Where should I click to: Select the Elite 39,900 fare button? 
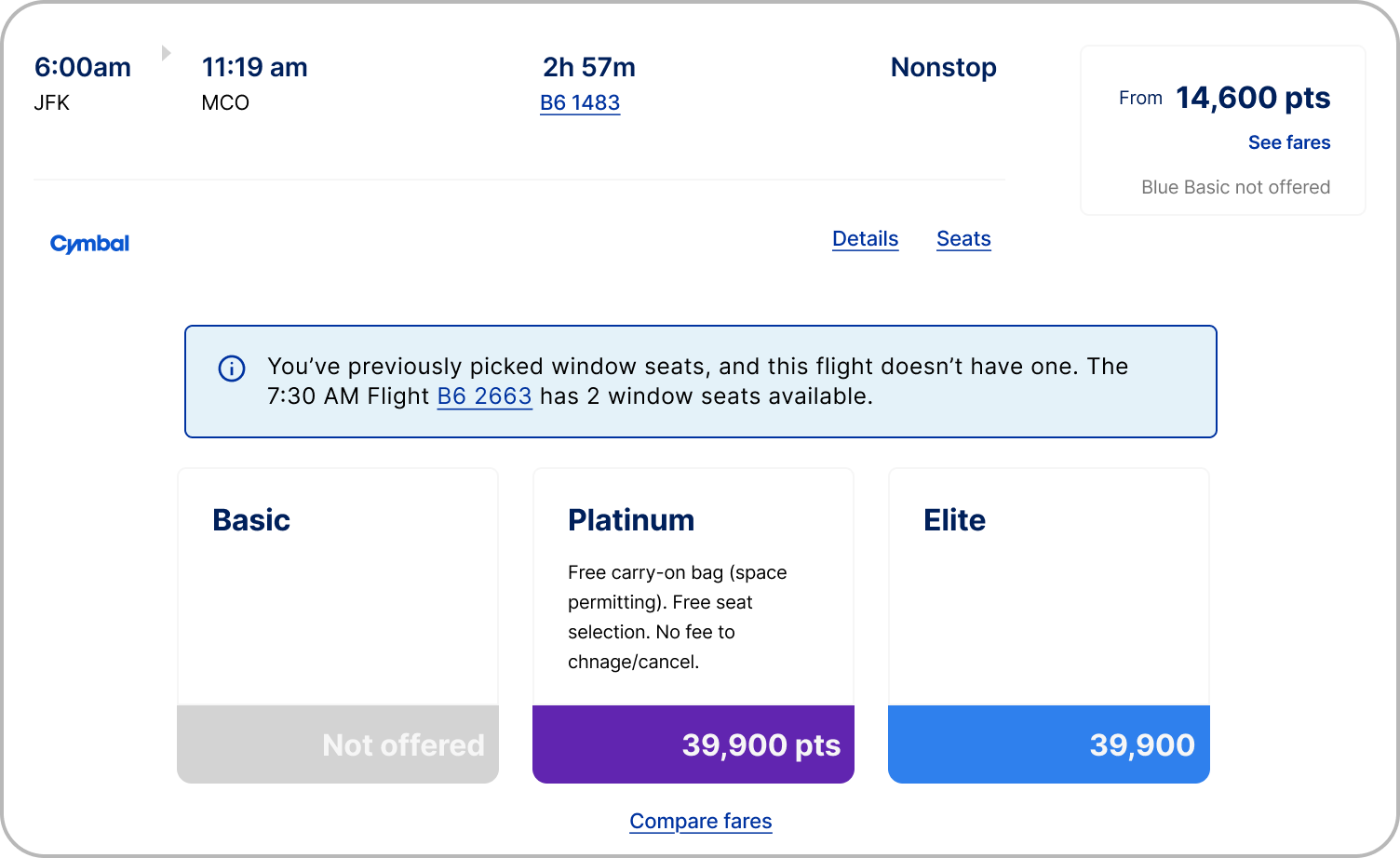[1049, 744]
